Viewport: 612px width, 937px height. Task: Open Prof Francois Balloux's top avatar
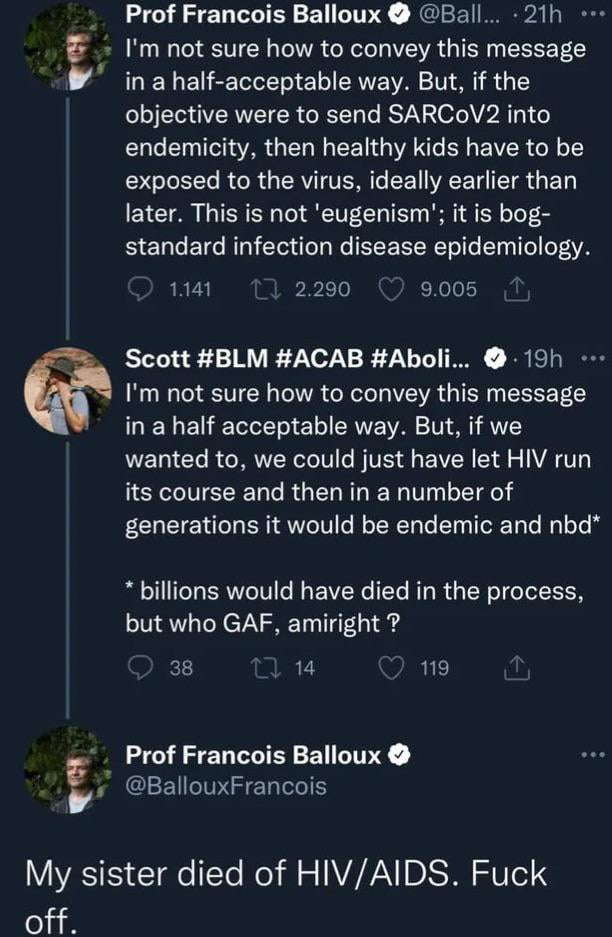pyautogui.click(x=67, y=47)
